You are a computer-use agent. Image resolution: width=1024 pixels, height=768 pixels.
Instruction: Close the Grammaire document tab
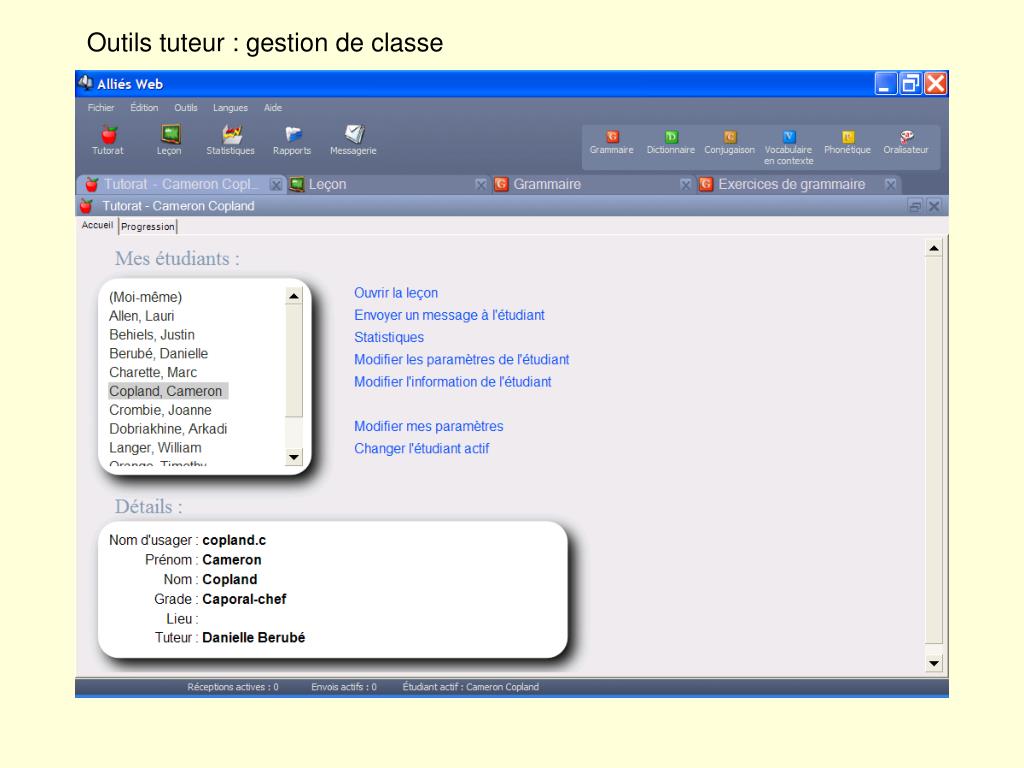pyautogui.click(x=686, y=185)
